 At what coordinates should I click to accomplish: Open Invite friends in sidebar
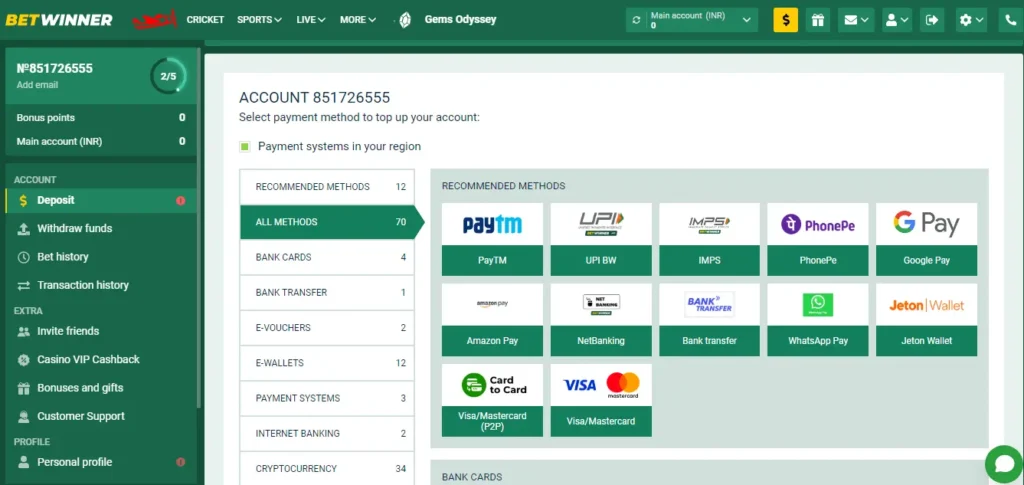(101, 331)
